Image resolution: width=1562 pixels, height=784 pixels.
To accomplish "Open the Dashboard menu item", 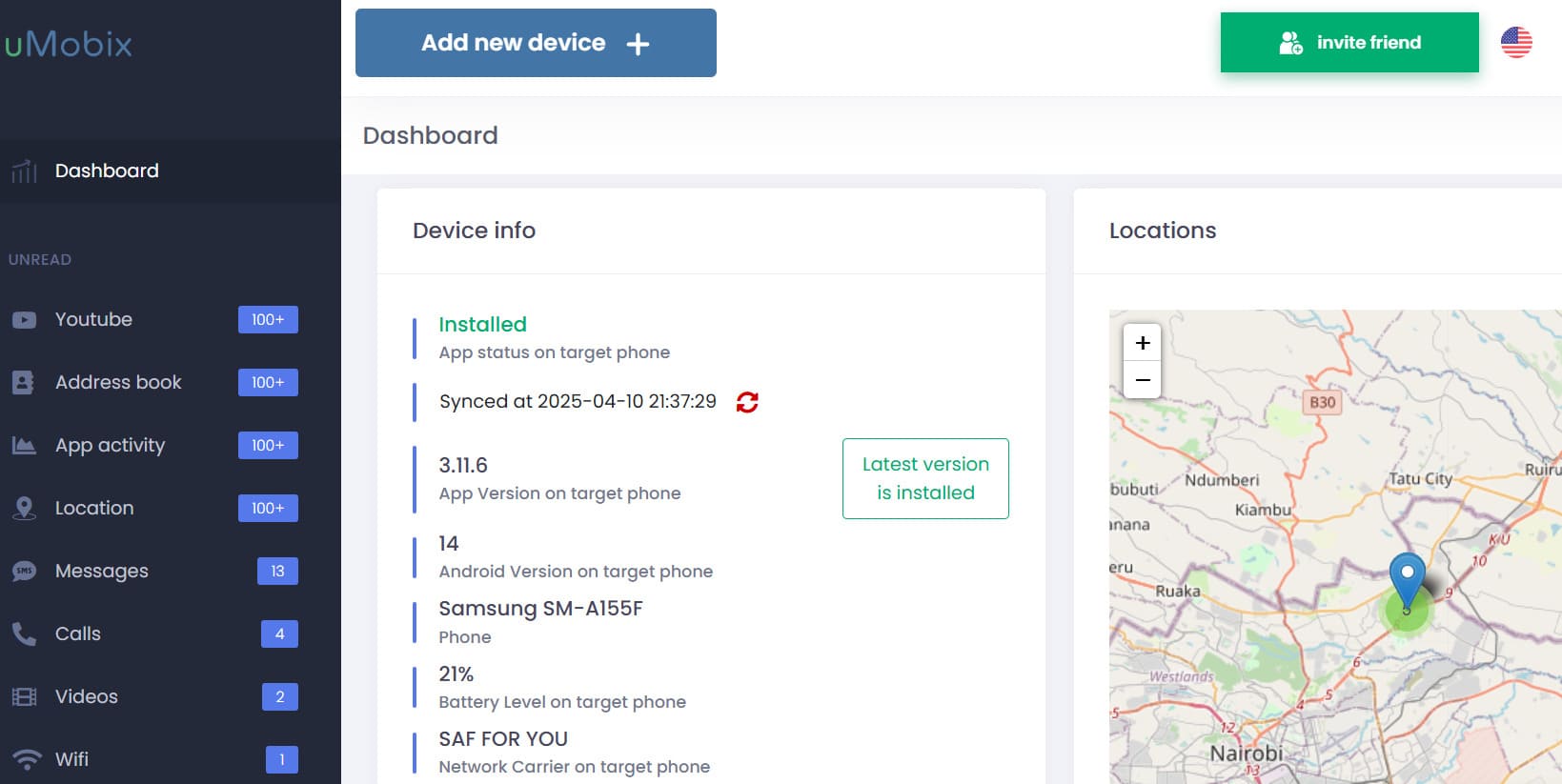I will tap(171, 171).
